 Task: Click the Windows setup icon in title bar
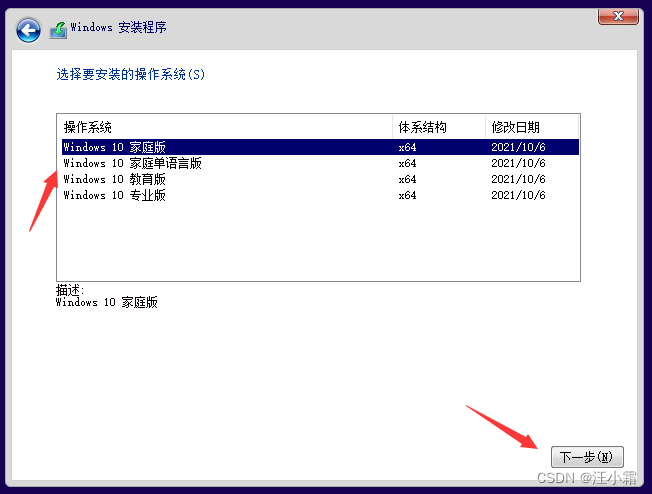point(58,30)
